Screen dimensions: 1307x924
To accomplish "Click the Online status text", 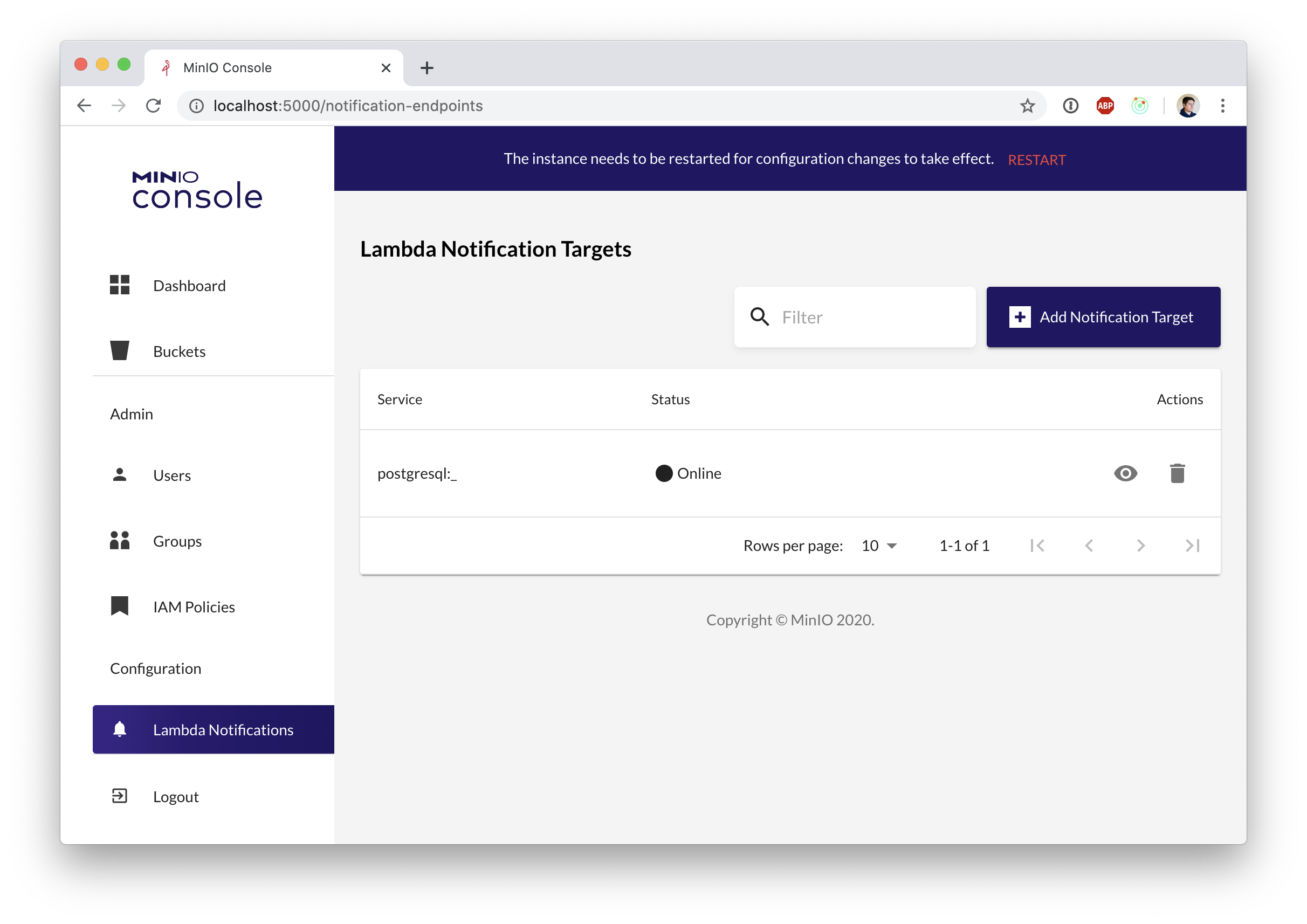I will point(699,473).
